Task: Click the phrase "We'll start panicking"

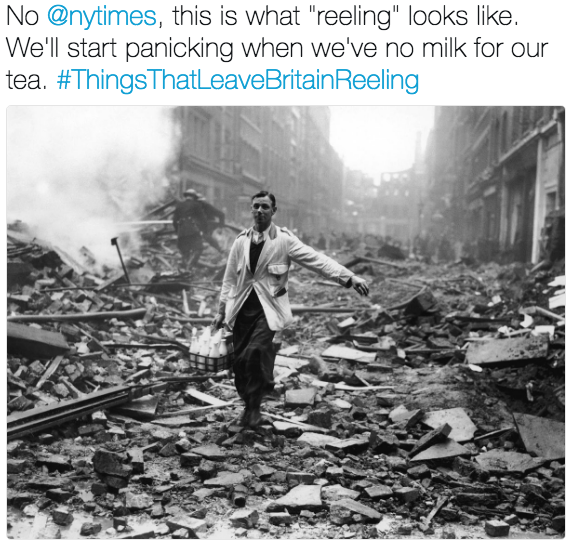Action: pos(120,49)
